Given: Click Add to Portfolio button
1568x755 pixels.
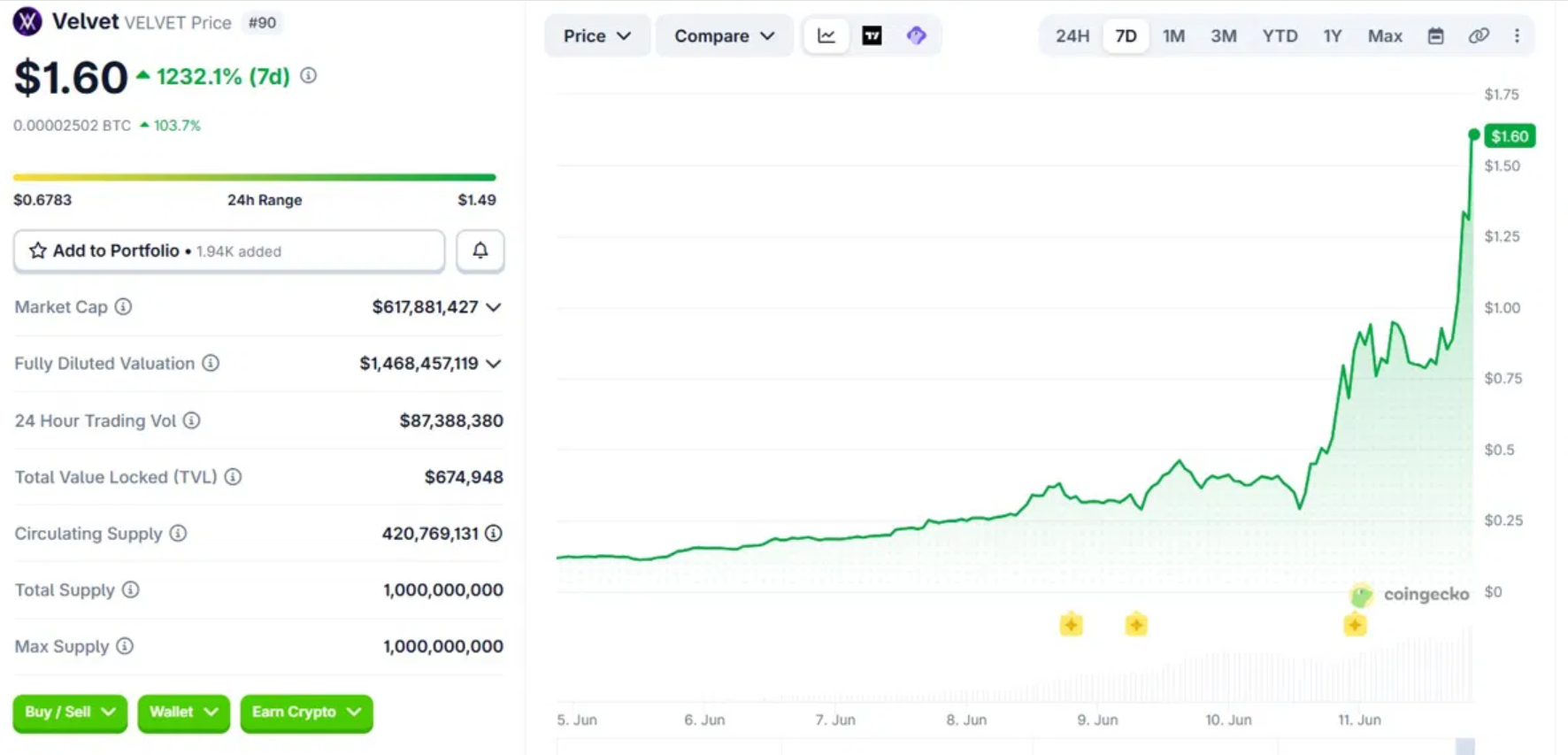Looking at the screenshot, I should point(229,250).
